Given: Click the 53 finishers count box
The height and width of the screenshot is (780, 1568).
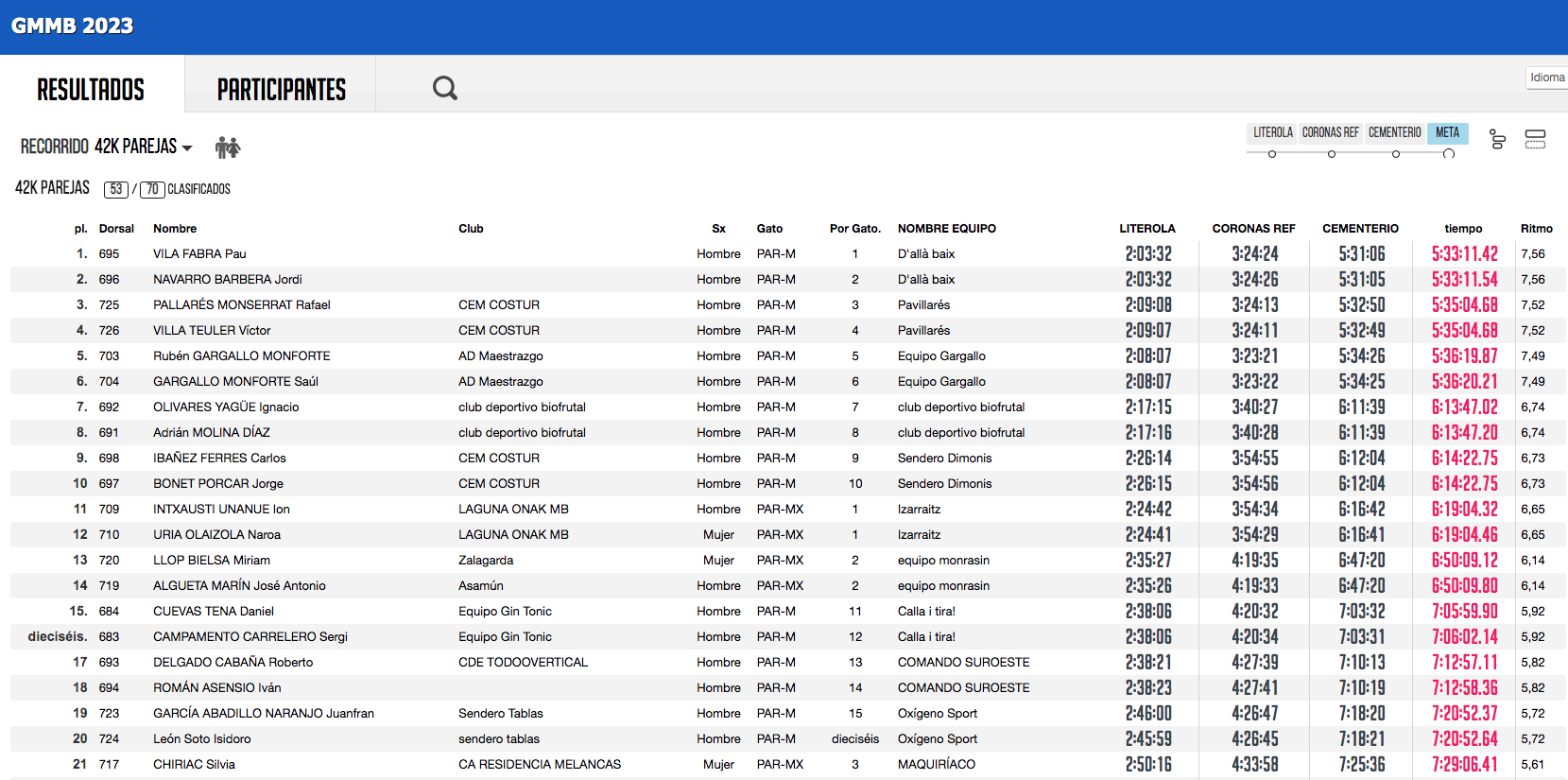Looking at the screenshot, I should click(115, 189).
